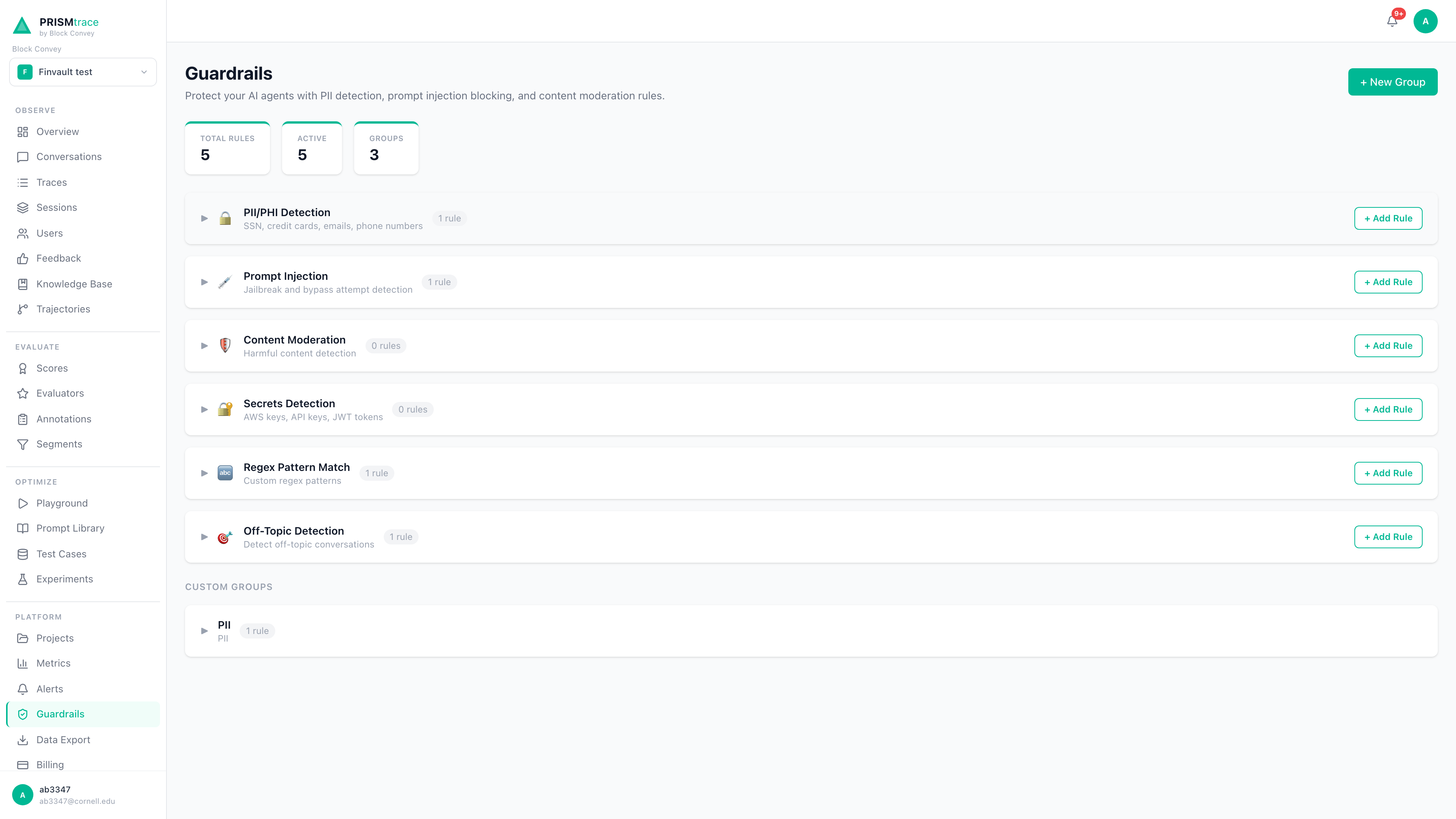Click the Feedback thumbs-up icon
1456x819 pixels.
point(23,259)
